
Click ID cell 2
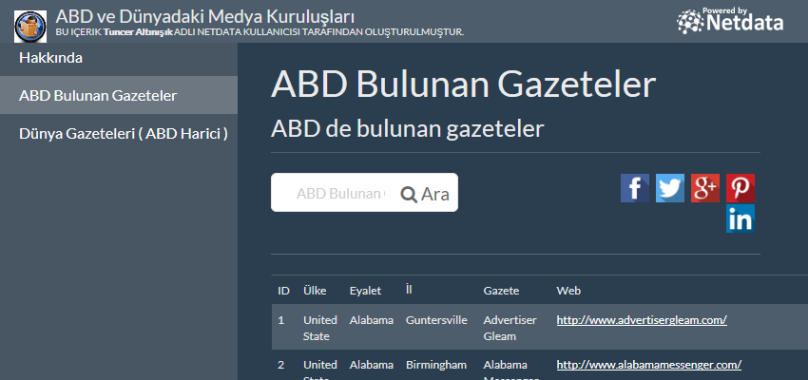[x=281, y=365]
